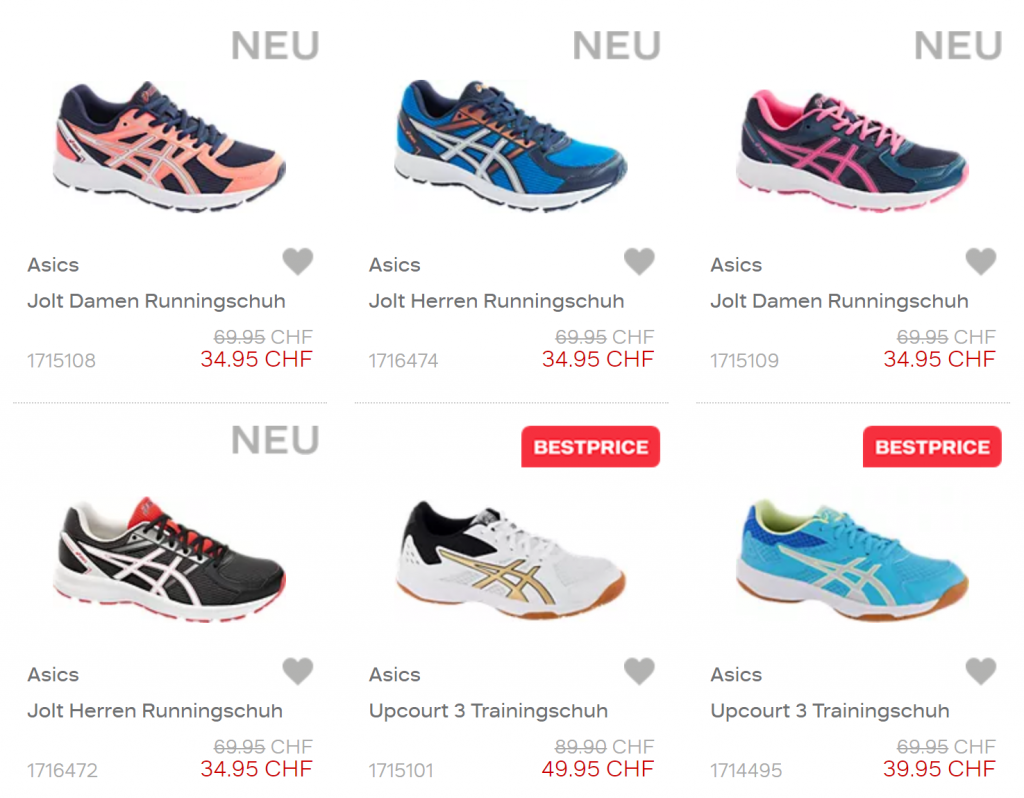Open Upcourt 3 Trainingschuh link priced 39.95 CHF
1024x798 pixels.
pos(830,711)
